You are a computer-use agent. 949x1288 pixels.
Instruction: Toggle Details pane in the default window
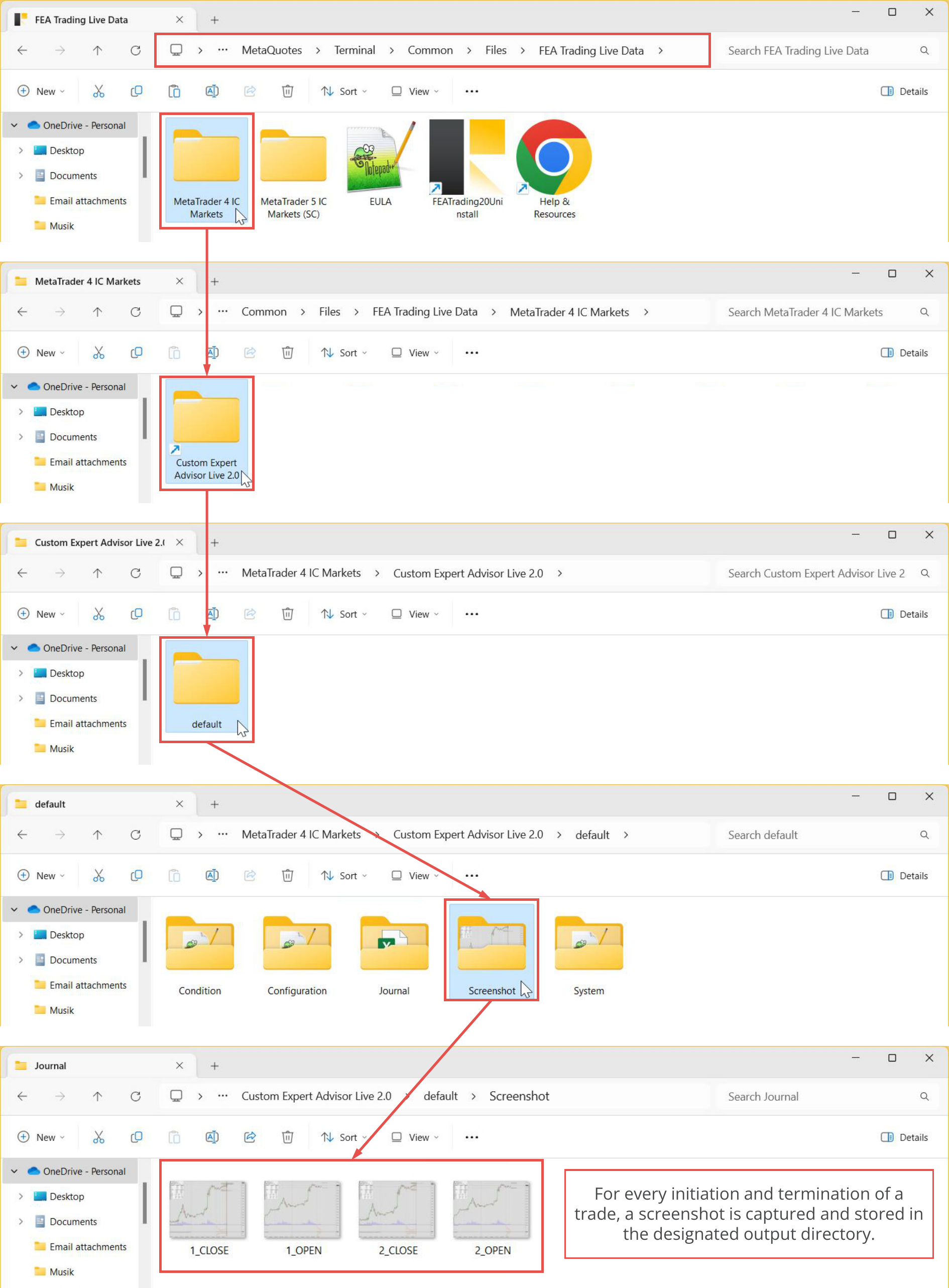(x=904, y=876)
